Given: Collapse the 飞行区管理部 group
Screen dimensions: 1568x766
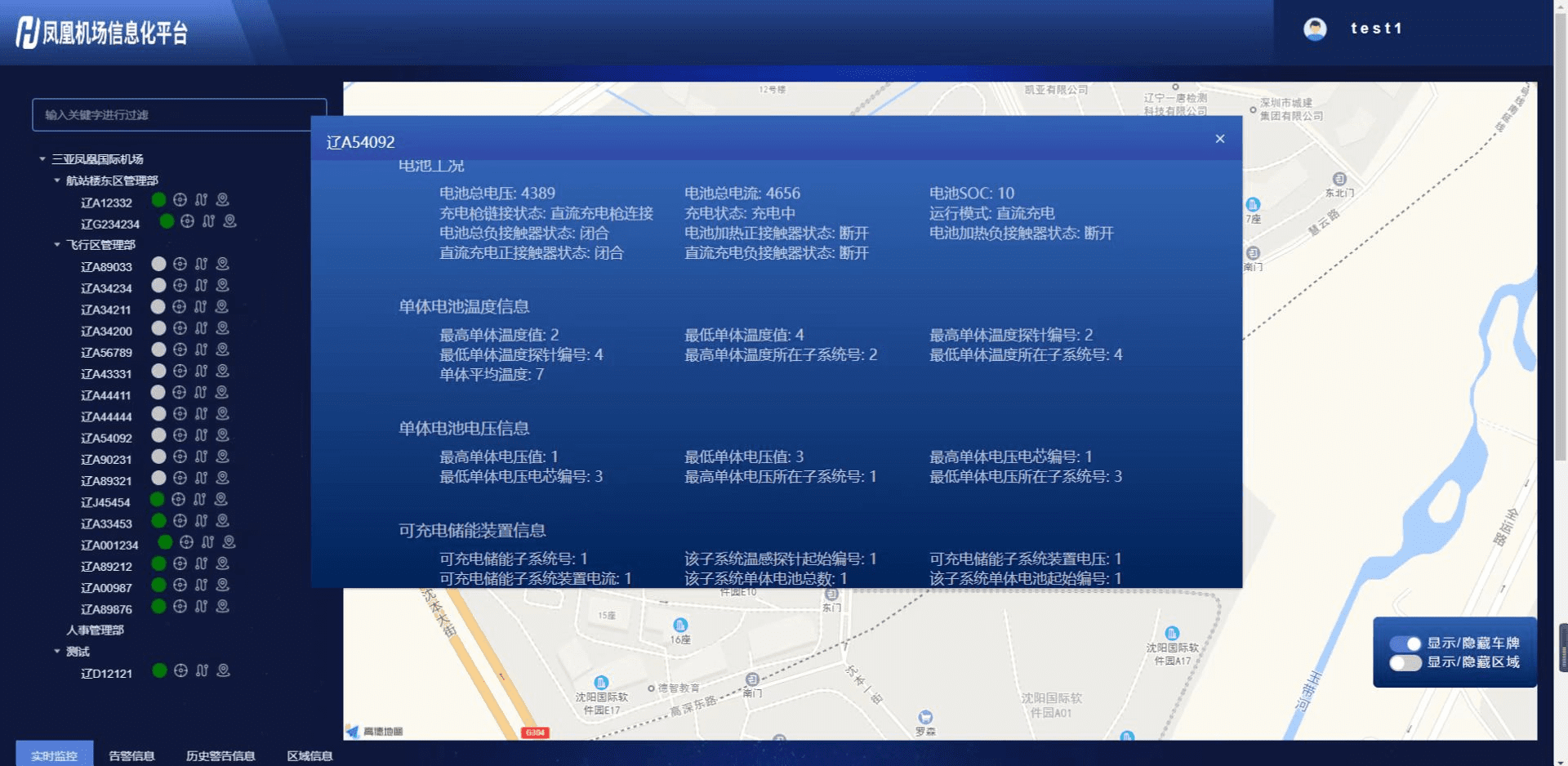Looking at the screenshot, I should (57, 245).
